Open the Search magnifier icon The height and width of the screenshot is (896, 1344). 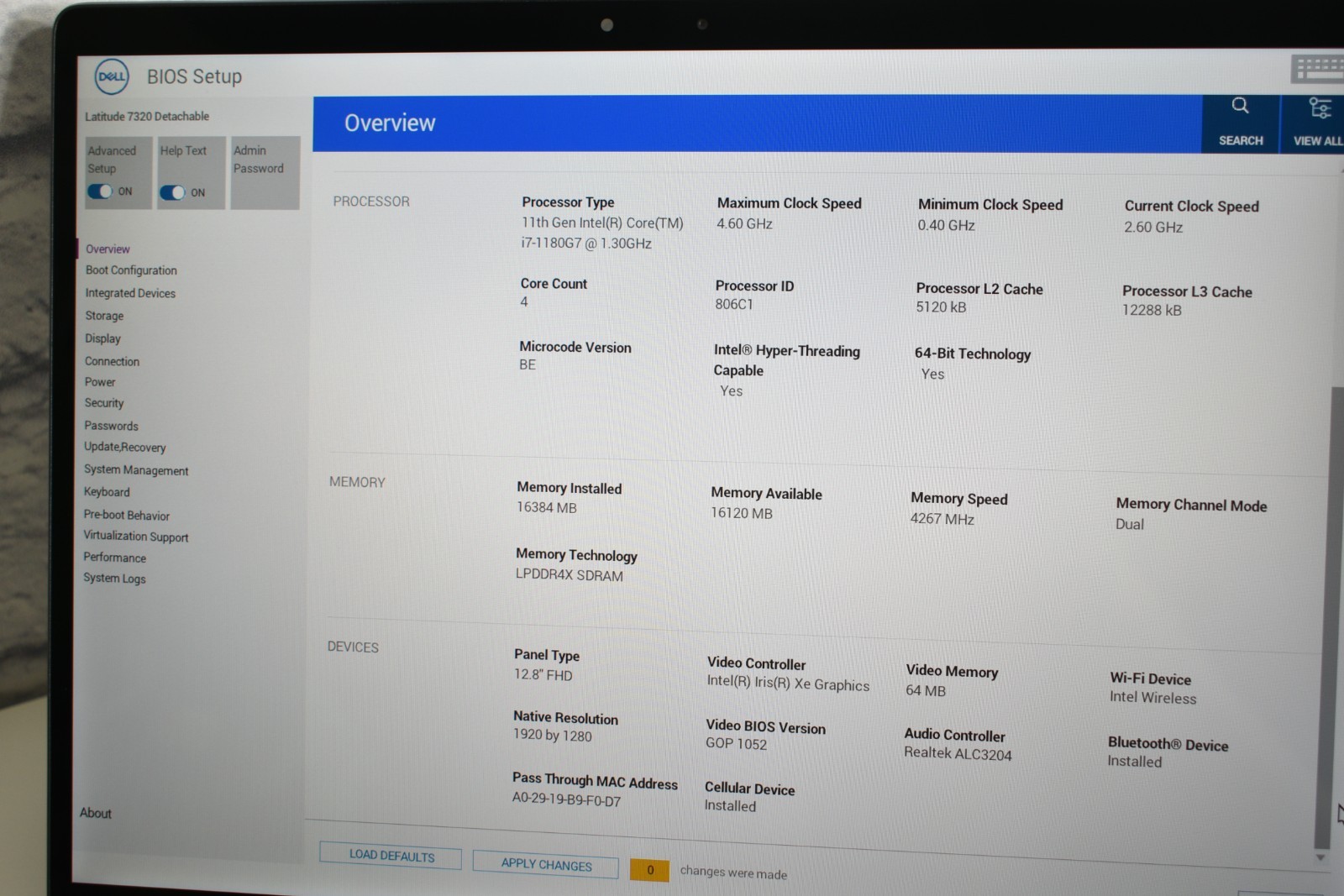click(x=1240, y=106)
